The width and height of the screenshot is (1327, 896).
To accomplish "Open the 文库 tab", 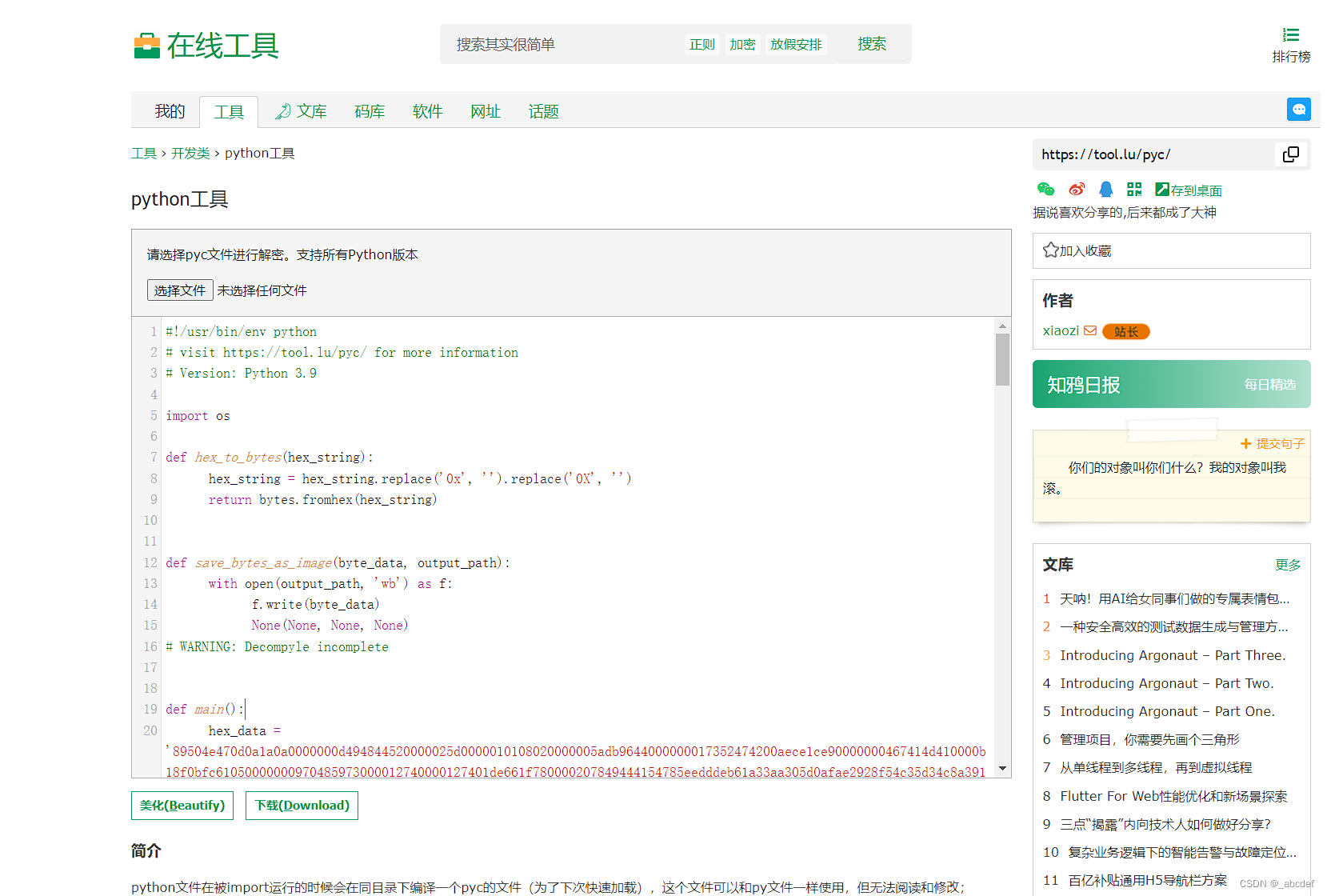I will click(x=302, y=111).
